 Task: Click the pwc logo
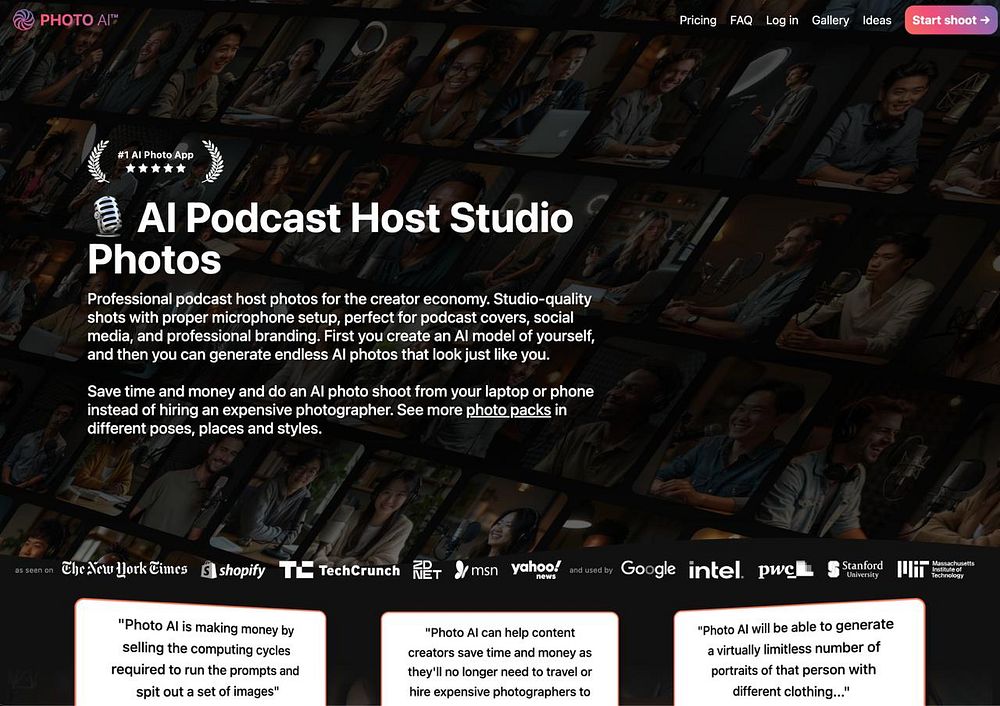(785, 570)
